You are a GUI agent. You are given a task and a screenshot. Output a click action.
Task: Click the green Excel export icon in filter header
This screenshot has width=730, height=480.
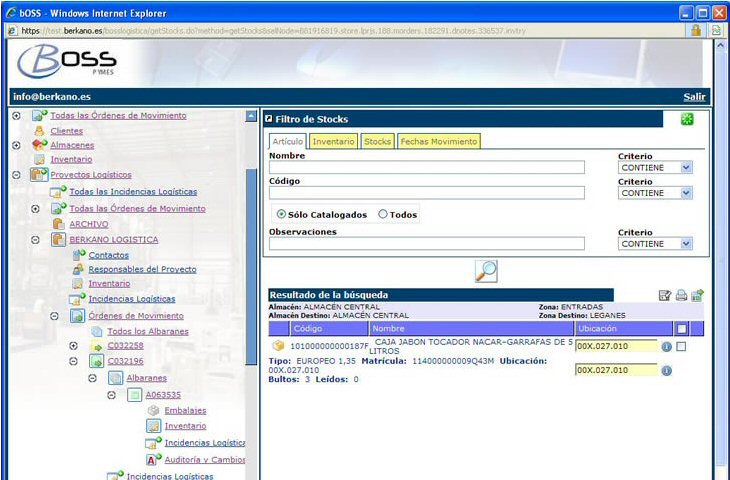point(687,119)
